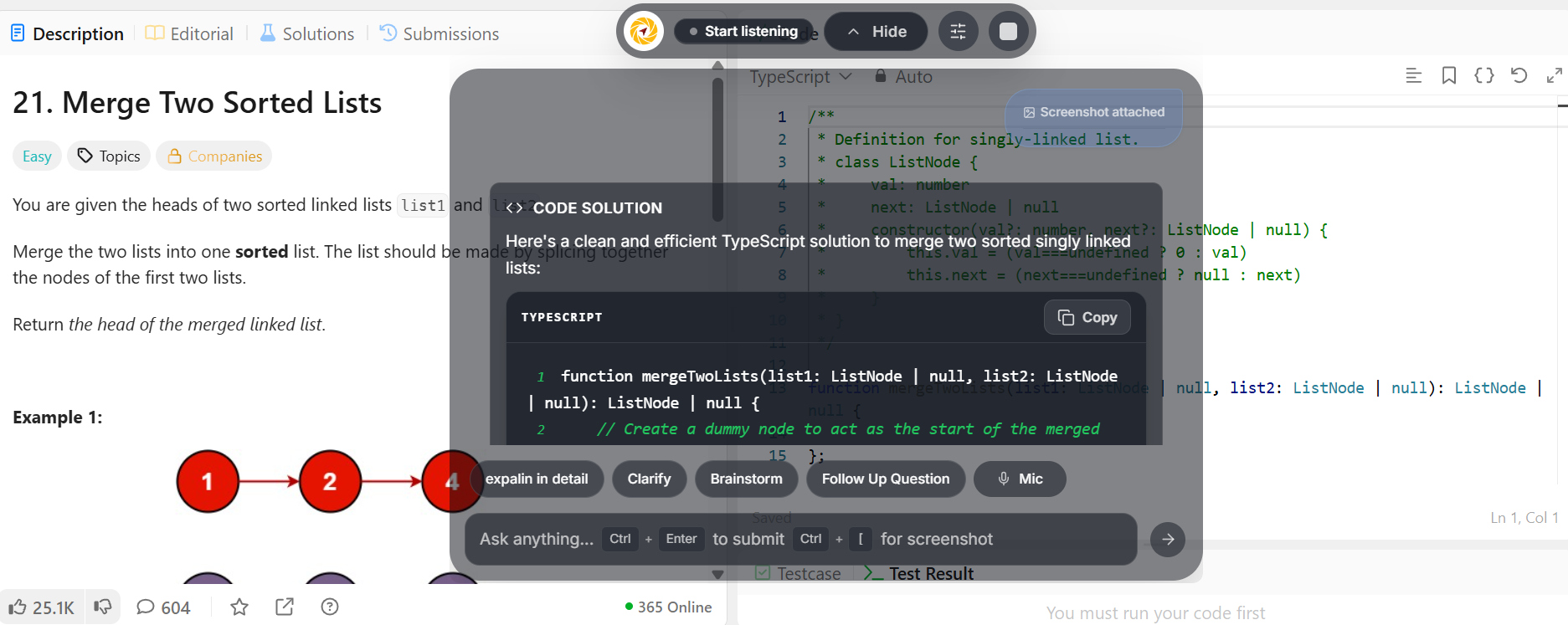
Task: Send message with arrow button
Action: pyautogui.click(x=1168, y=540)
